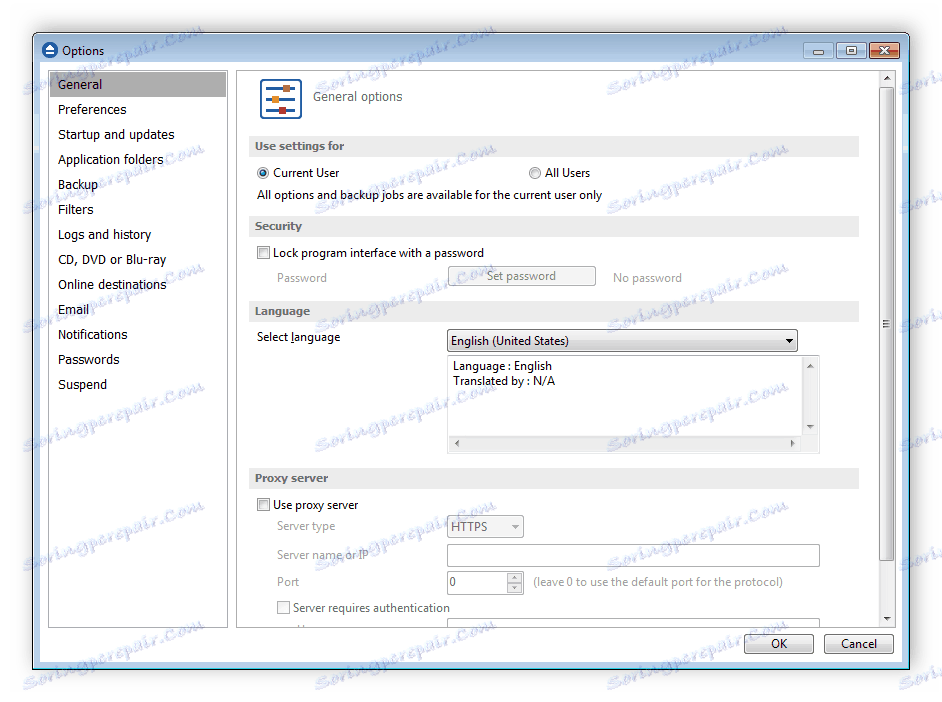Viewport: 942px width, 702px height.
Task: Go to the Backup category
Action: point(138,185)
